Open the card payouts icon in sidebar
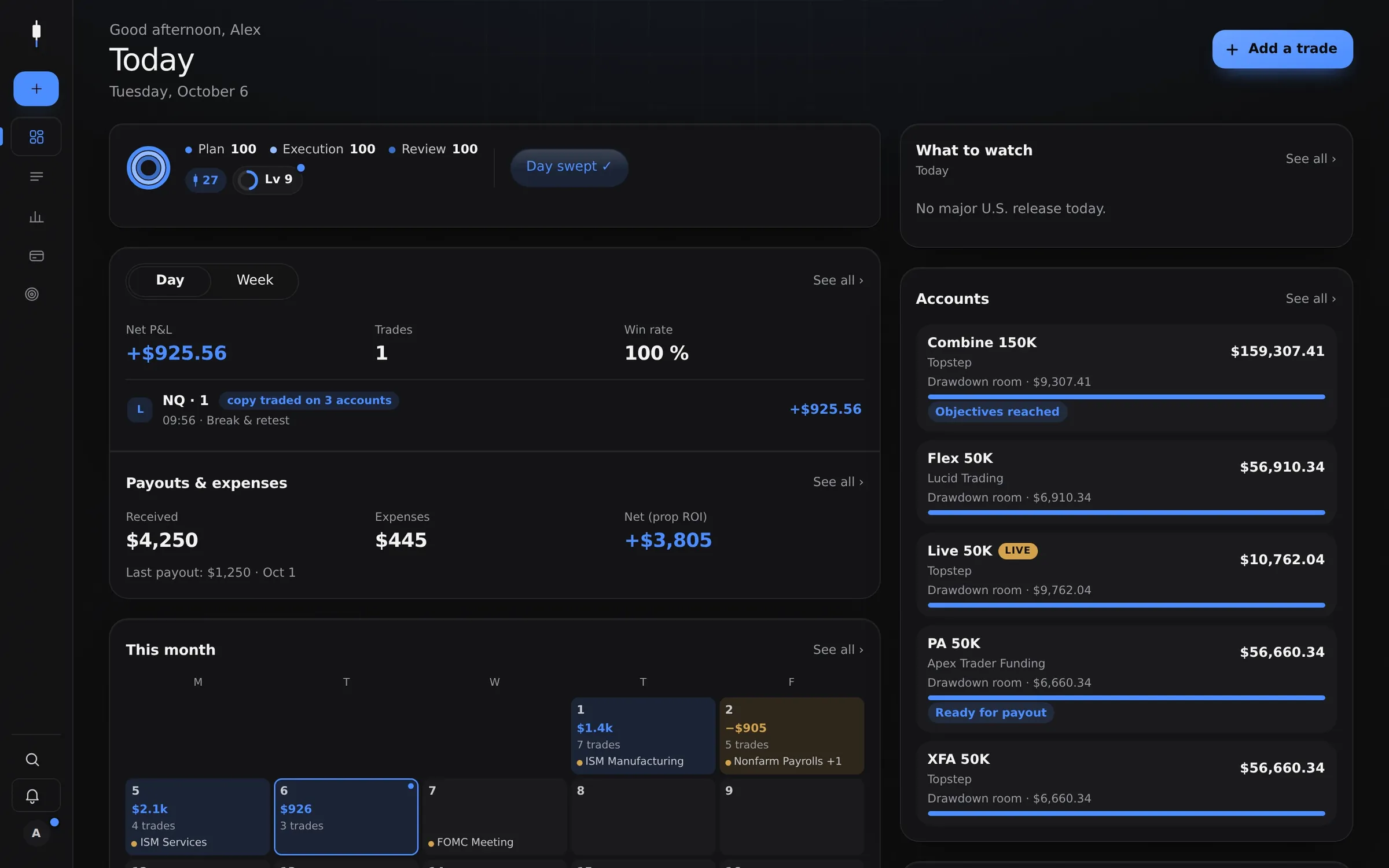 tap(36, 256)
